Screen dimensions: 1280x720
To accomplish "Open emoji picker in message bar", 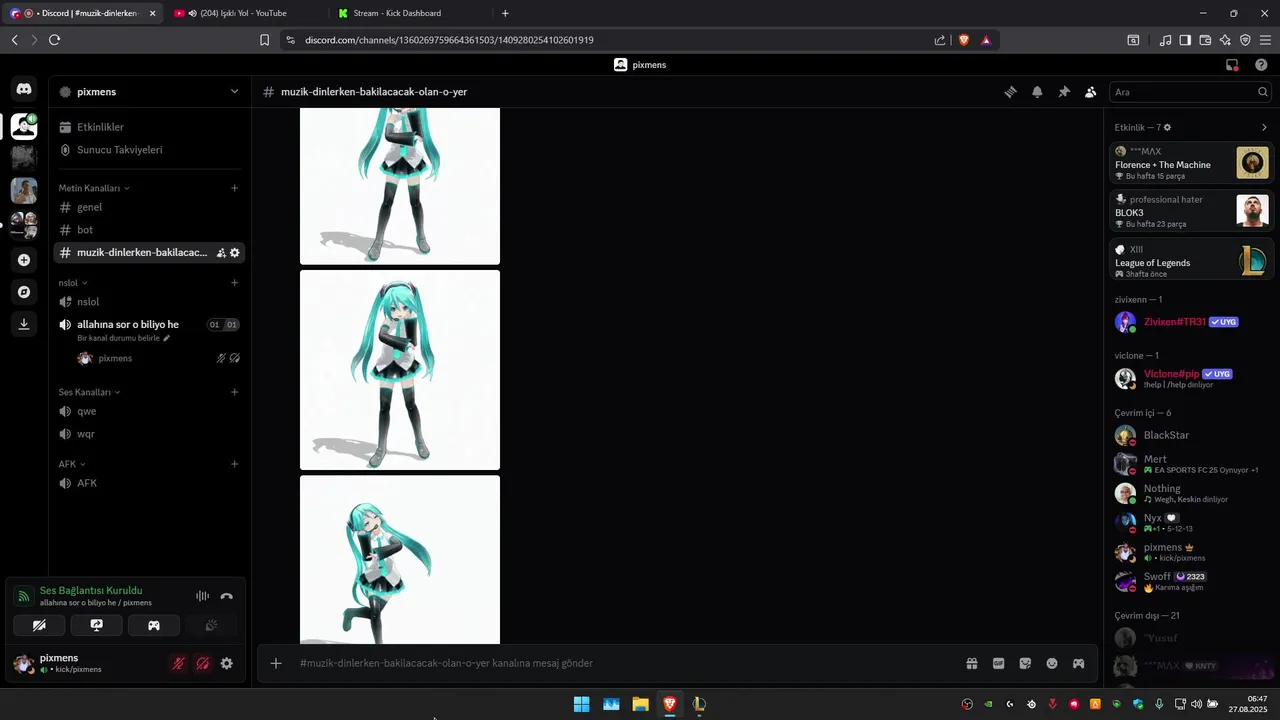I will [x=1052, y=663].
